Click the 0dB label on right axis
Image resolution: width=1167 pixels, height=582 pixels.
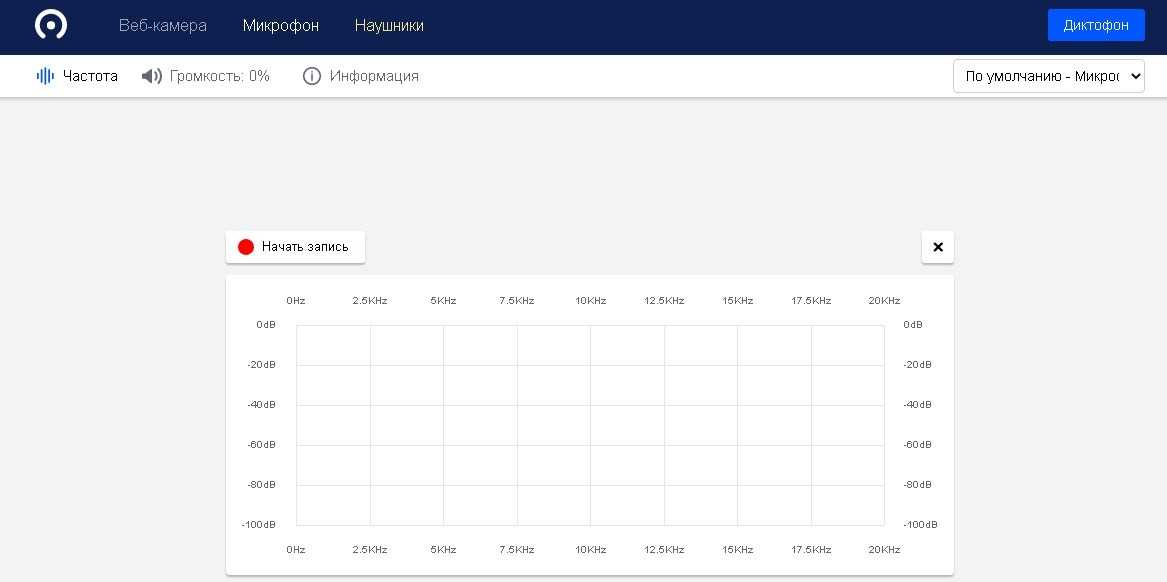913,324
